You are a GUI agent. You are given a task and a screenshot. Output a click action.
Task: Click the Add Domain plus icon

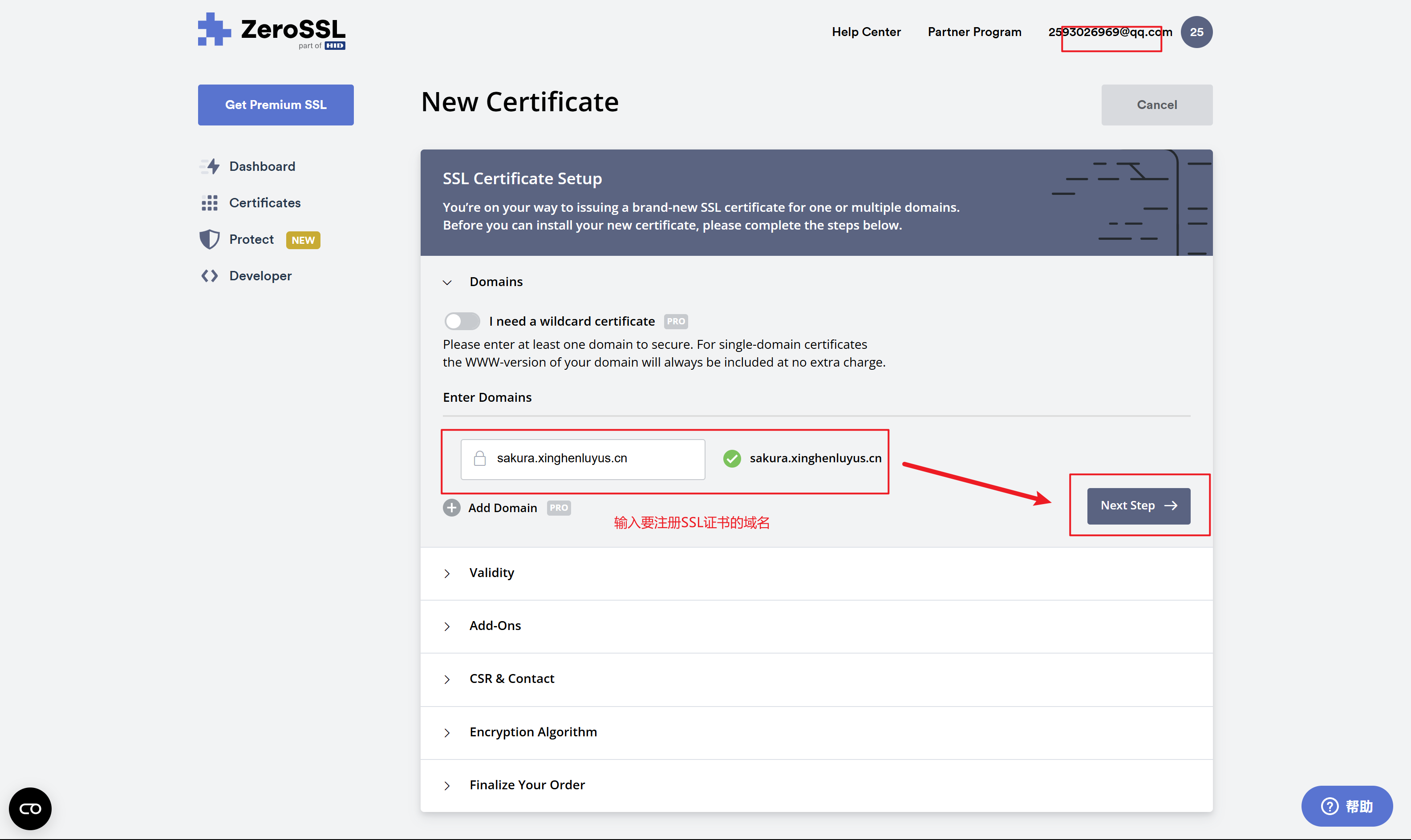451,508
